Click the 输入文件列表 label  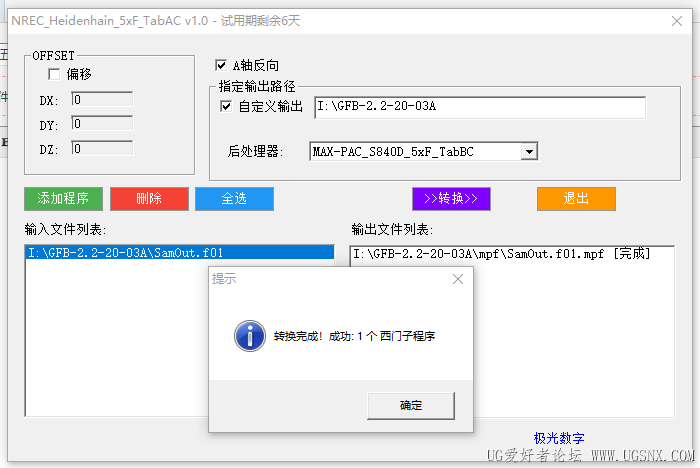65,230
